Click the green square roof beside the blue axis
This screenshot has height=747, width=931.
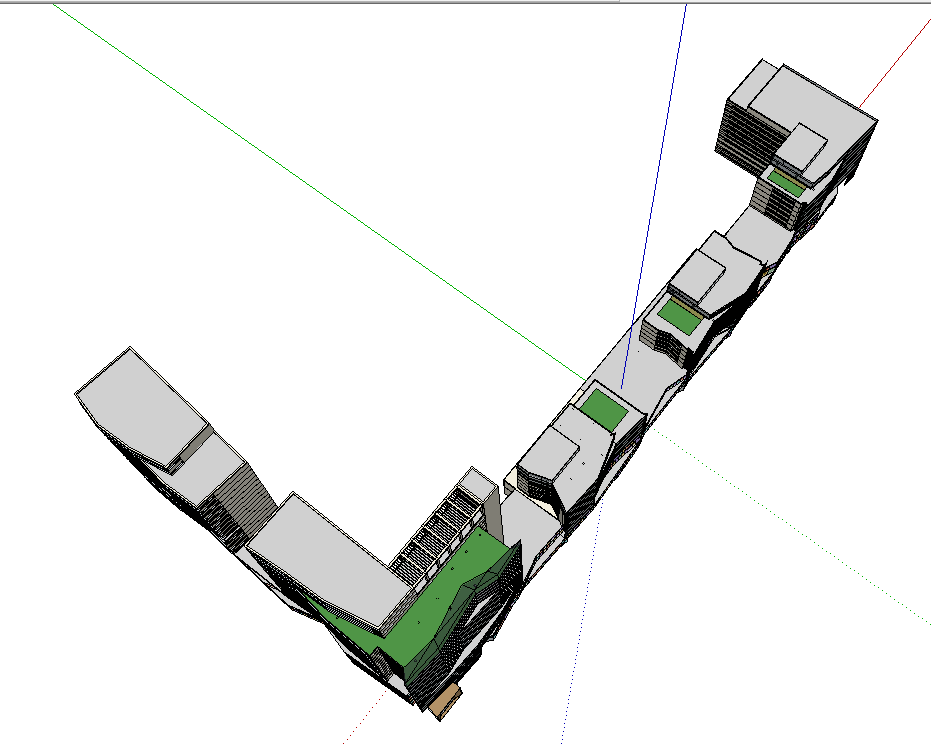coord(603,409)
